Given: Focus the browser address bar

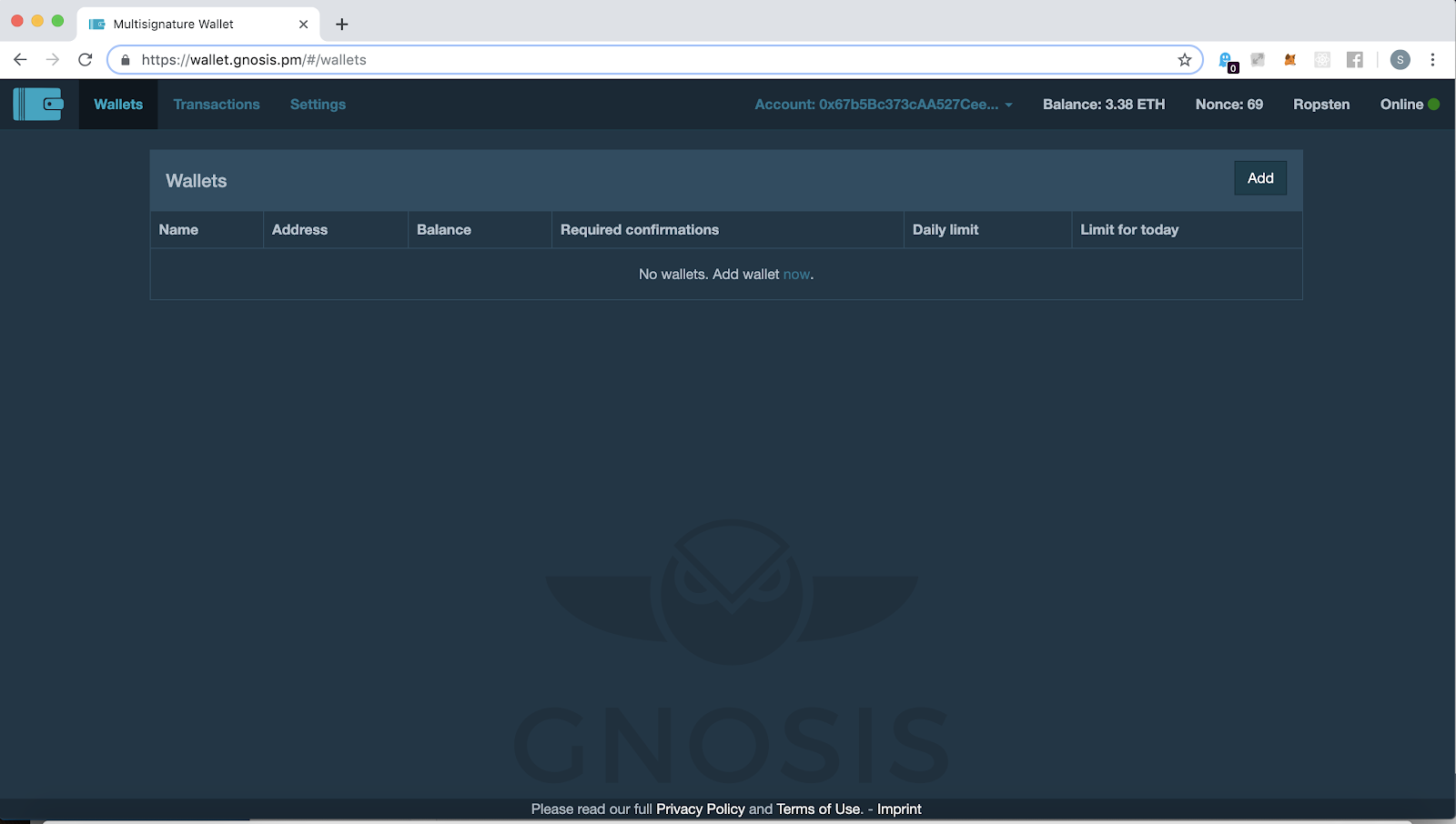Looking at the screenshot, I should (637, 60).
